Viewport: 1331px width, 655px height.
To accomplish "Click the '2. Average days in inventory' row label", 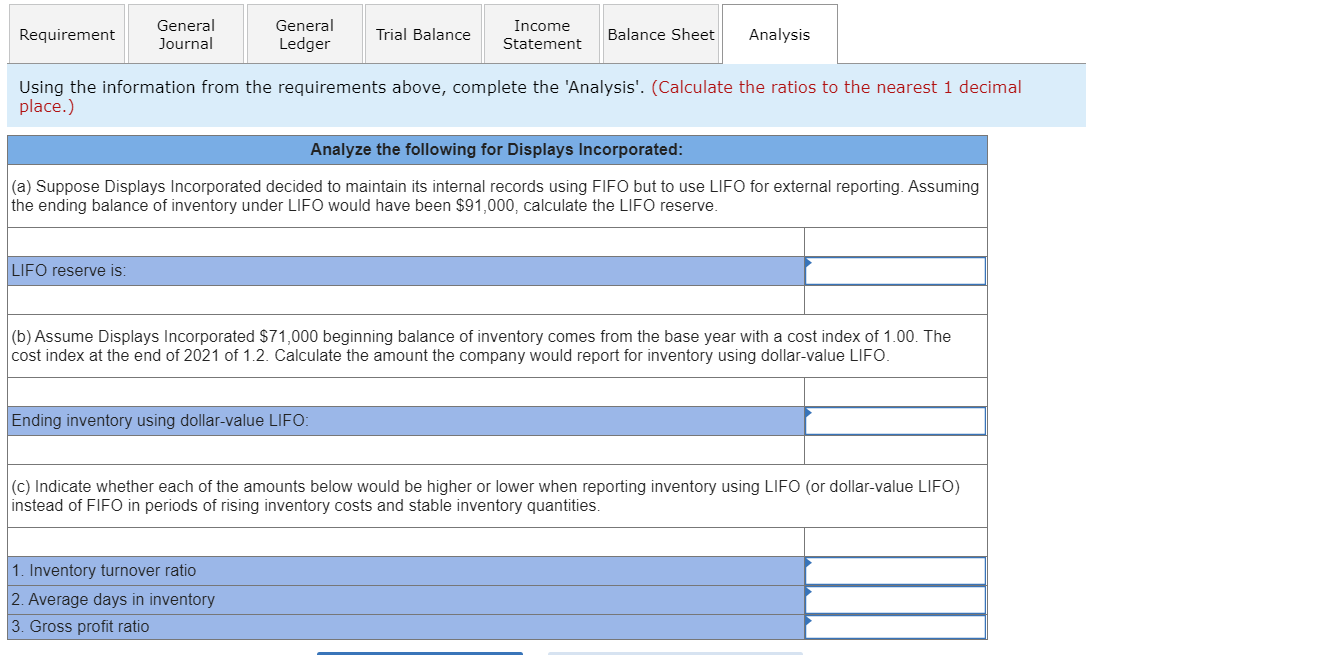I will [113, 599].
